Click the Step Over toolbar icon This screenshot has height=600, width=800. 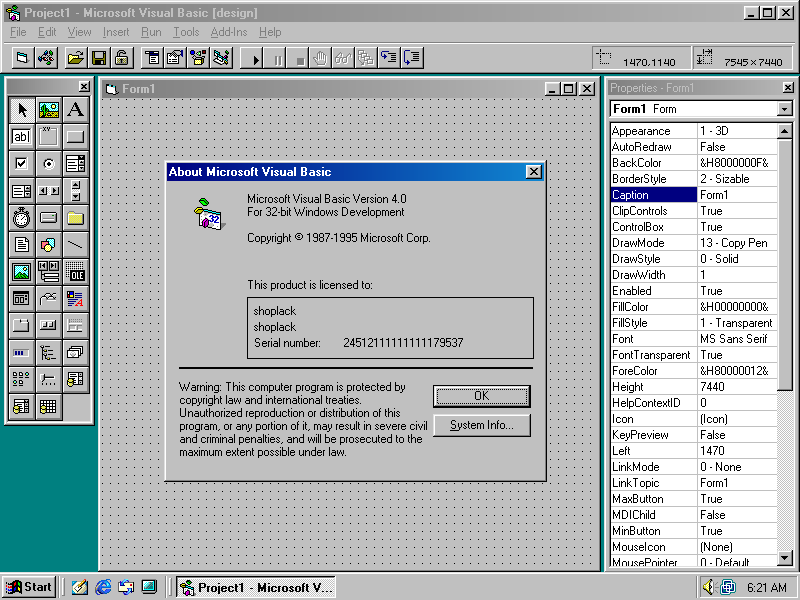pyautogui.click(x=412, y=58)
